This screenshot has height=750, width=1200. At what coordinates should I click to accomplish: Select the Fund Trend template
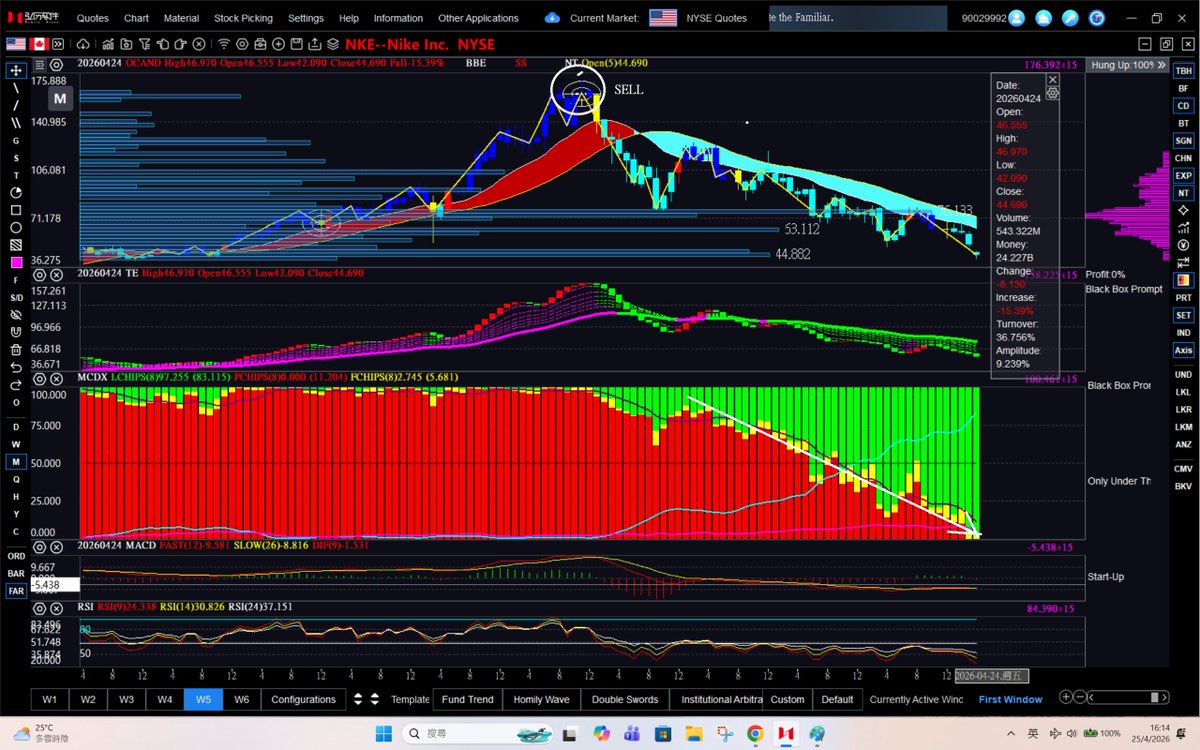click(x=467, y=699)
